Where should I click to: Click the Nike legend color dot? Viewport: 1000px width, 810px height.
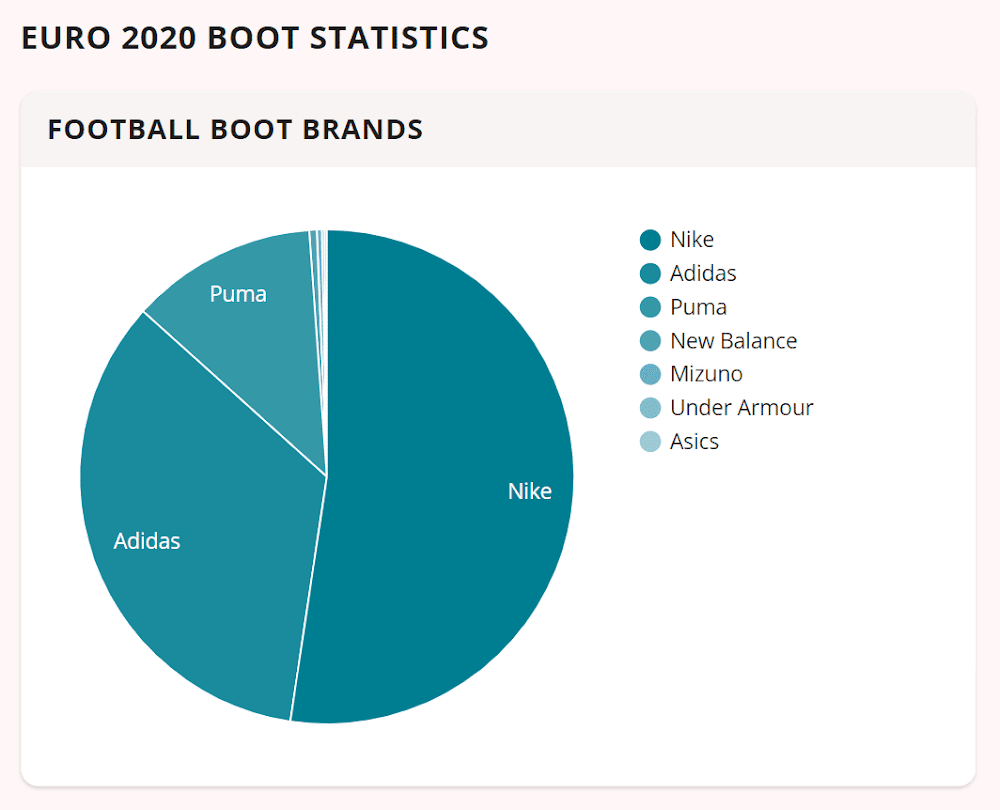650,240
